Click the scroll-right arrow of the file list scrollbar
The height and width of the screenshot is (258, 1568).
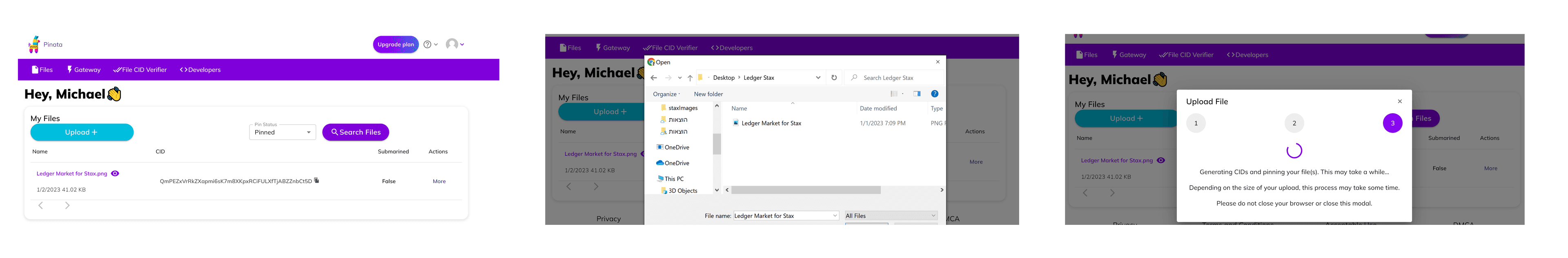pyautogui.click(x=942, y=190)
